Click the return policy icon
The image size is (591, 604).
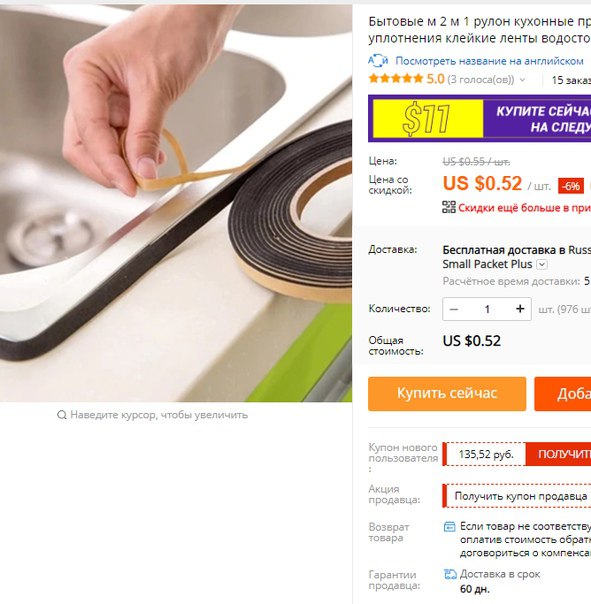coord(450,527)
